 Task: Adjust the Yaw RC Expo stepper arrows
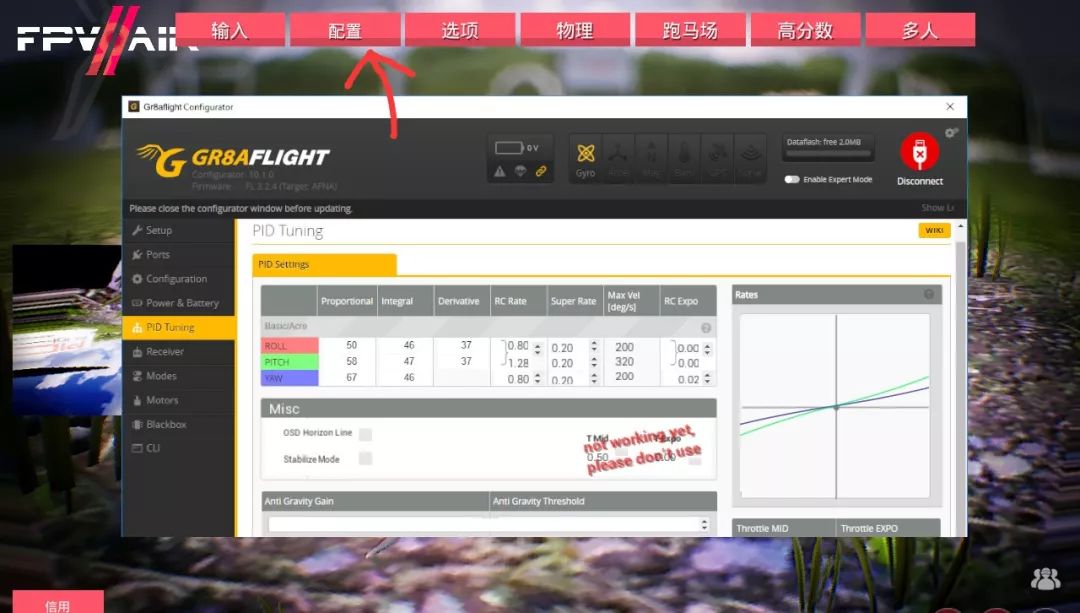pos(708,380)
